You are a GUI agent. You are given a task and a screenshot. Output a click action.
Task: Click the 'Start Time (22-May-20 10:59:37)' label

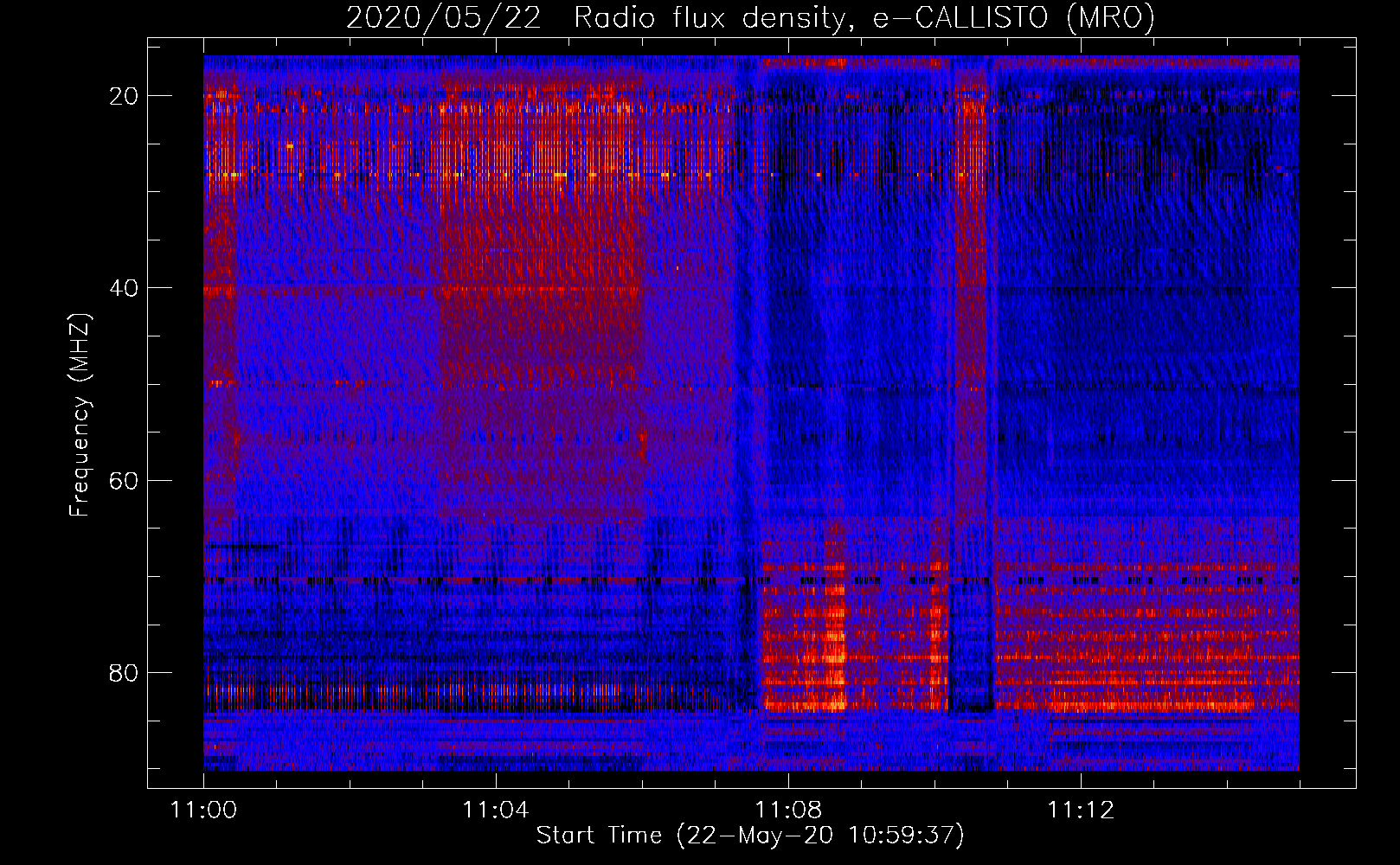click(750, 836)
